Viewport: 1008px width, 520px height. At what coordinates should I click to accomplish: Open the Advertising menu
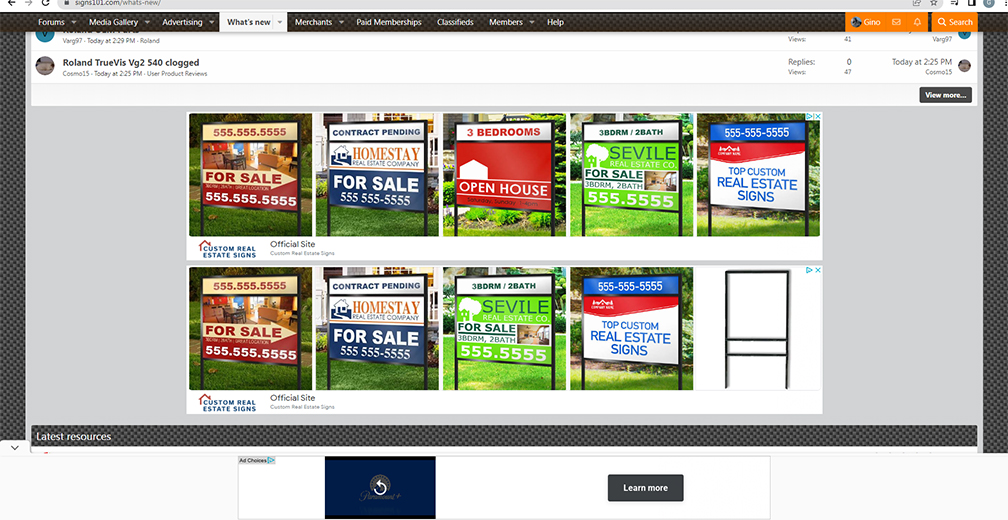182,22
